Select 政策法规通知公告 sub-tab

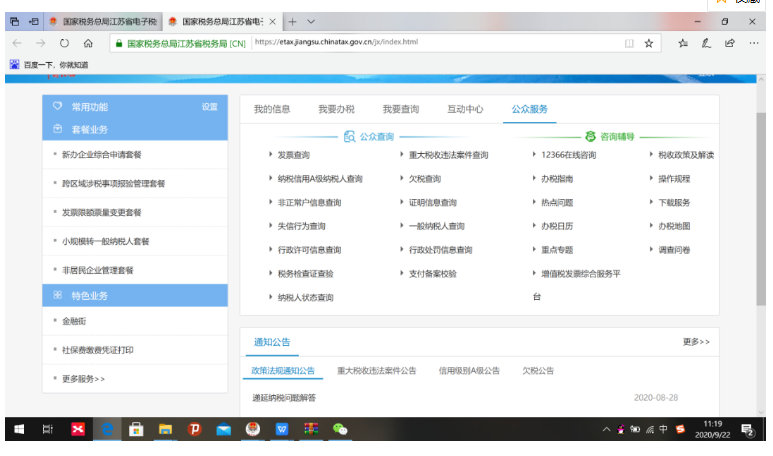click(x=283, y=371)
